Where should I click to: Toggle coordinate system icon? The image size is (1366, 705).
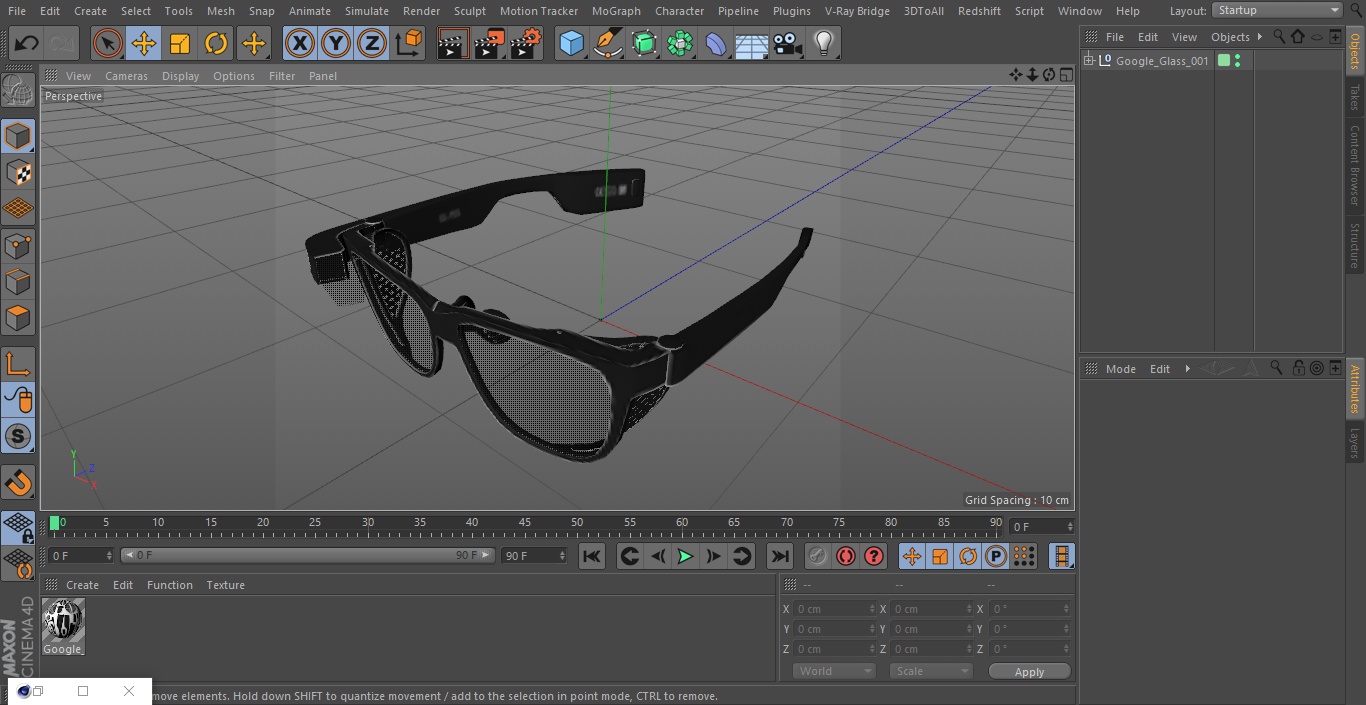tap(409, 43)
